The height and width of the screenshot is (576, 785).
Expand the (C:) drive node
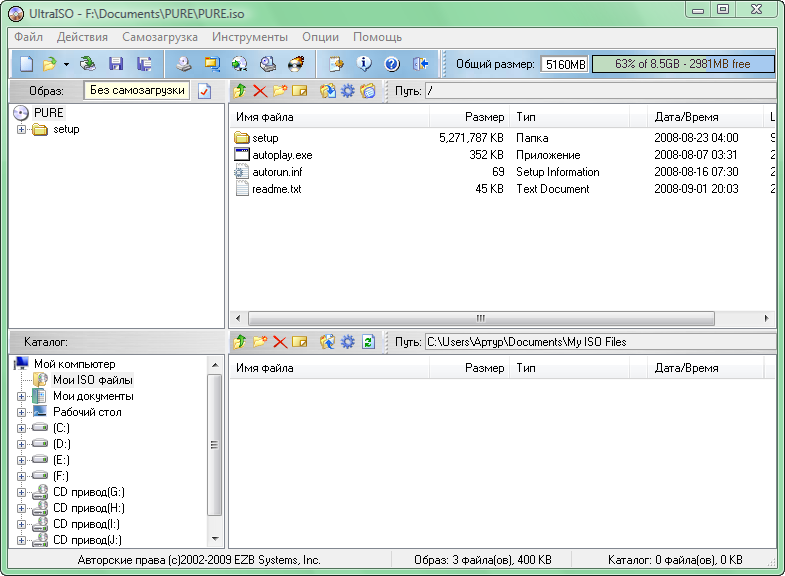[22, 429]
